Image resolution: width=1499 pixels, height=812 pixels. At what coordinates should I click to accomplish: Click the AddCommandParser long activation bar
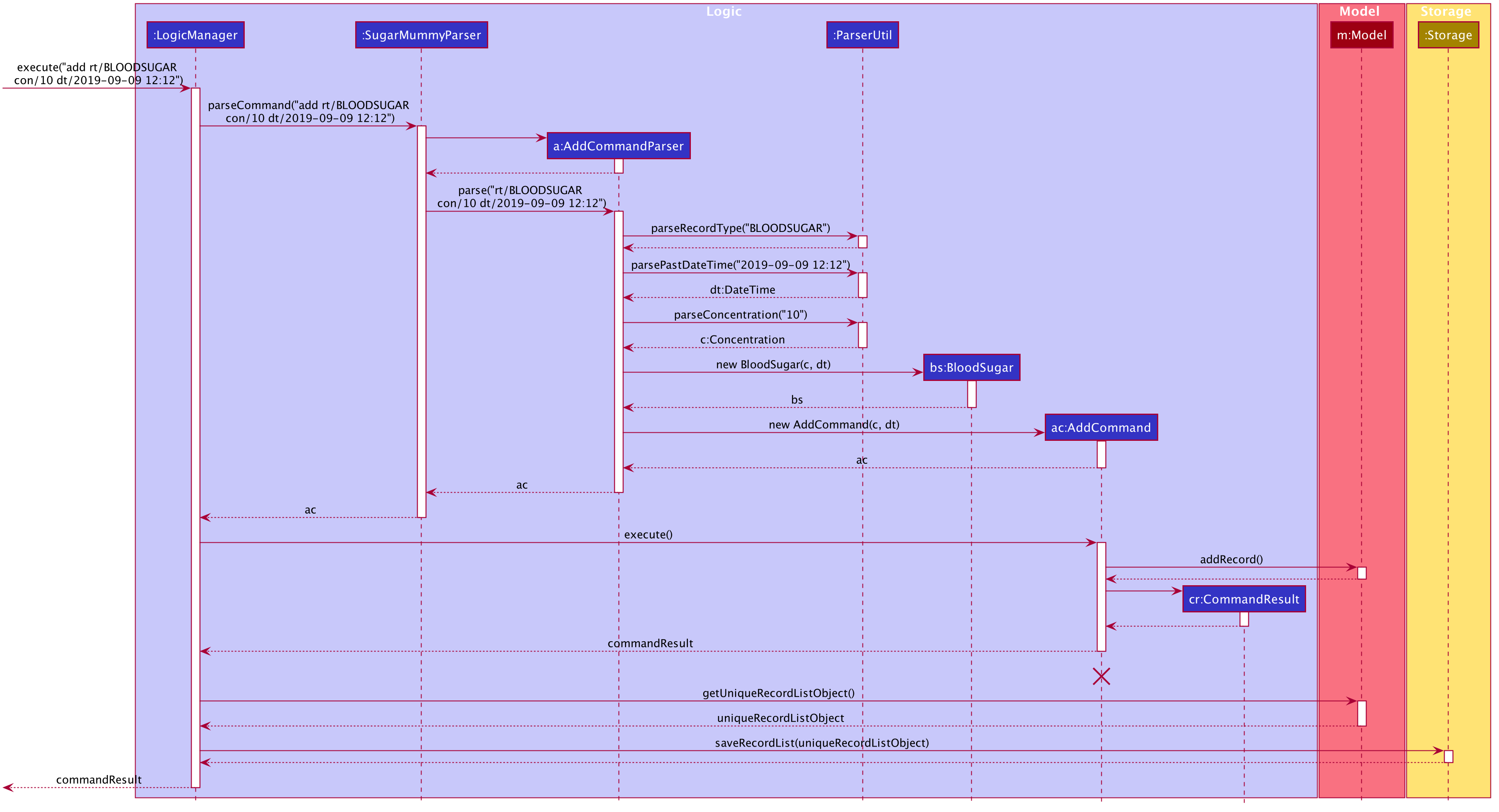pyautogui.click(x=619, y=352)
